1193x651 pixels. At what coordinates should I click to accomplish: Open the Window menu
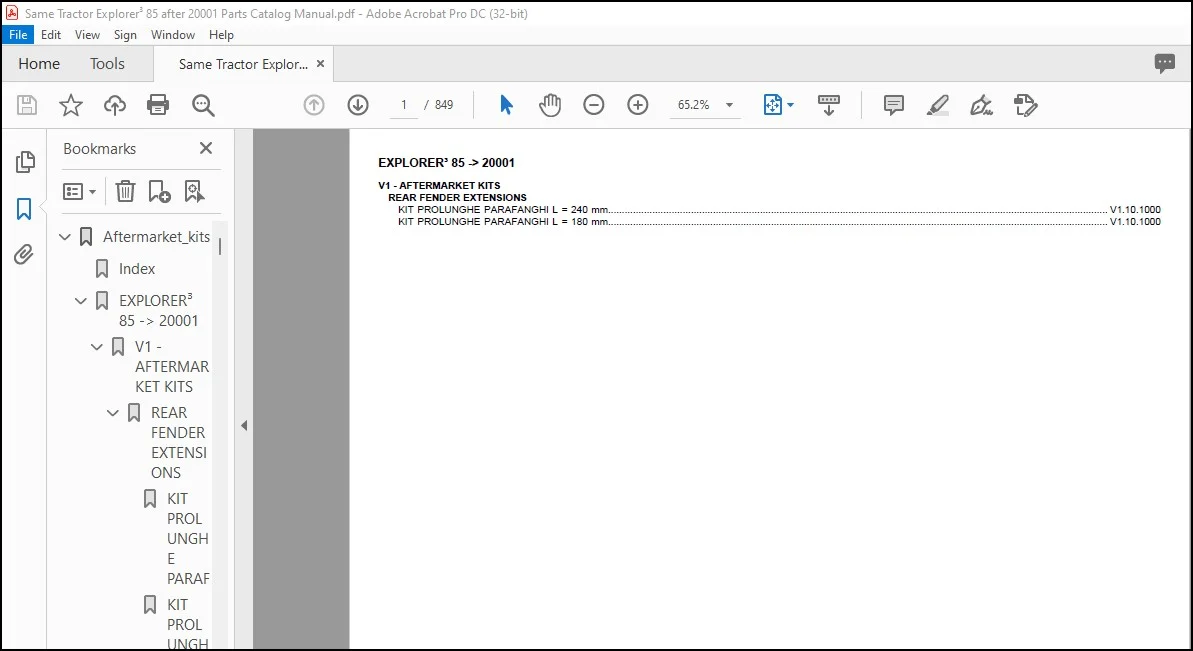173,35
